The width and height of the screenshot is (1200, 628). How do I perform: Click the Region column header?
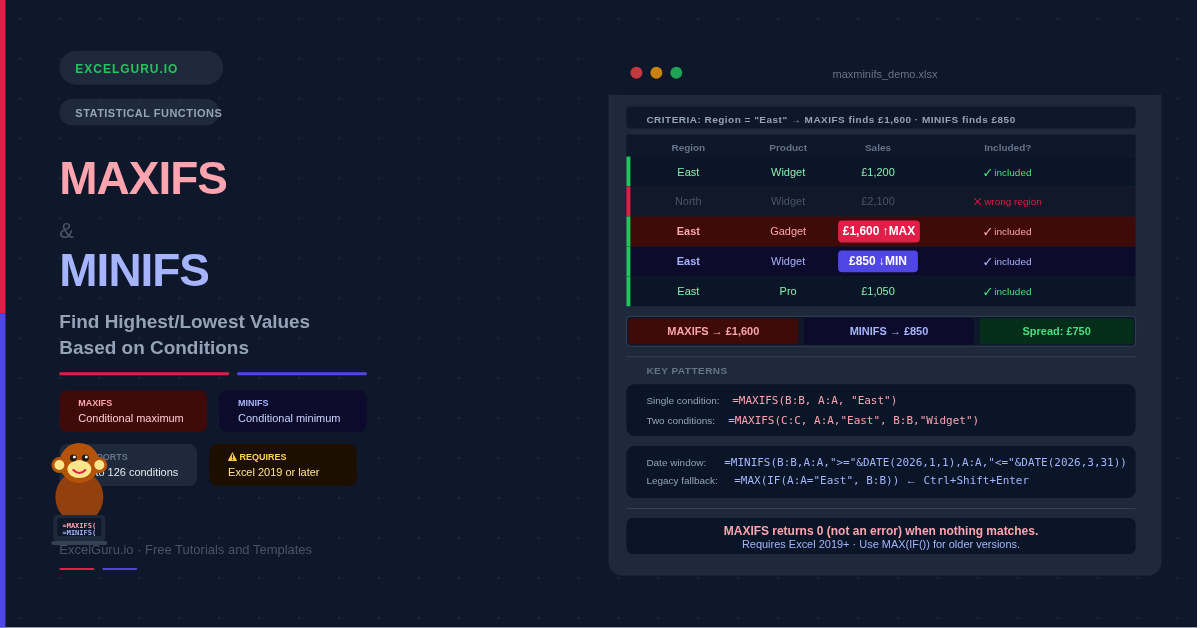click(688, 147)
